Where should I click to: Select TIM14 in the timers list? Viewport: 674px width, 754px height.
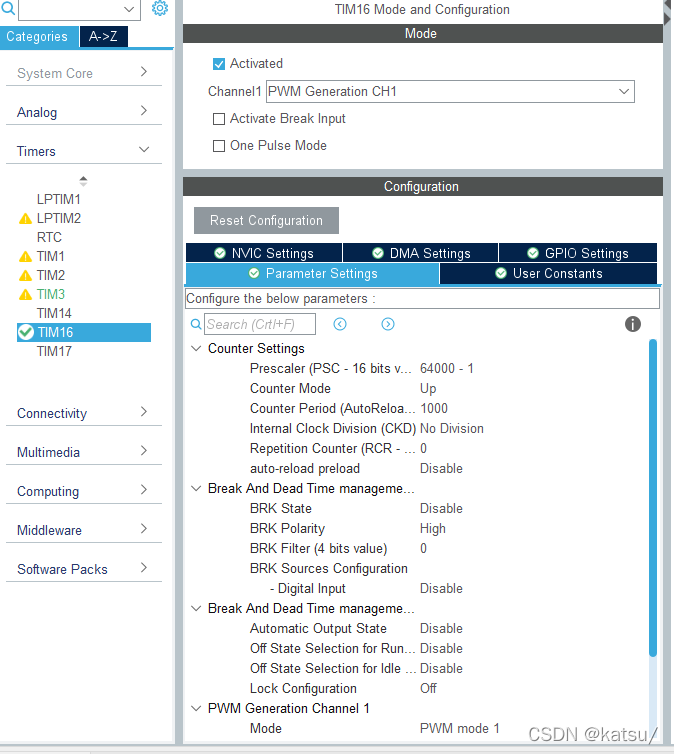coord(54,314)
